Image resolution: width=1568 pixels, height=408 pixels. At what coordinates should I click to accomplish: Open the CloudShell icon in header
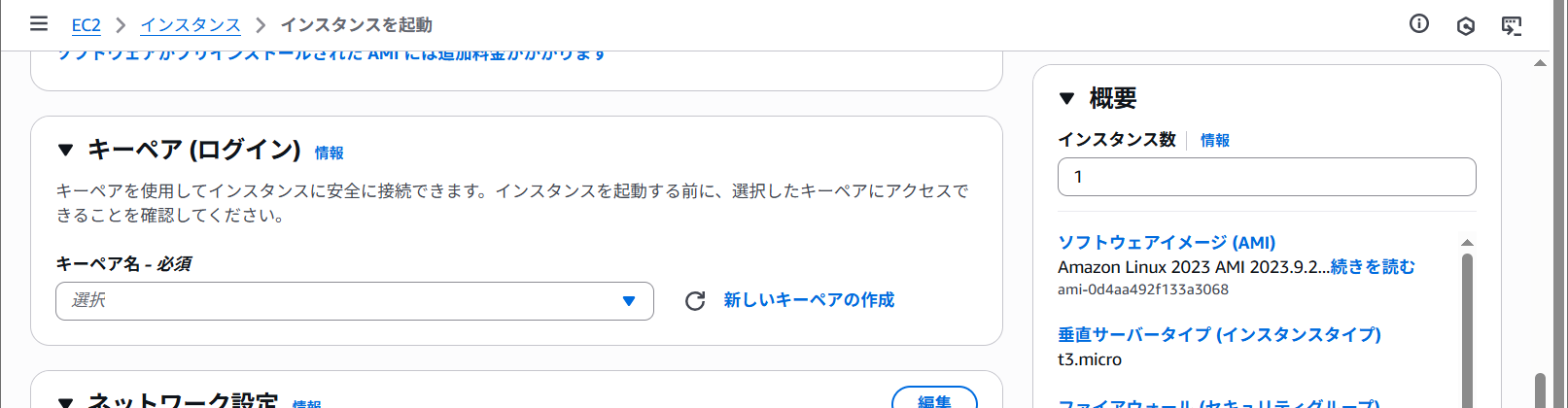coord(1512,25)
